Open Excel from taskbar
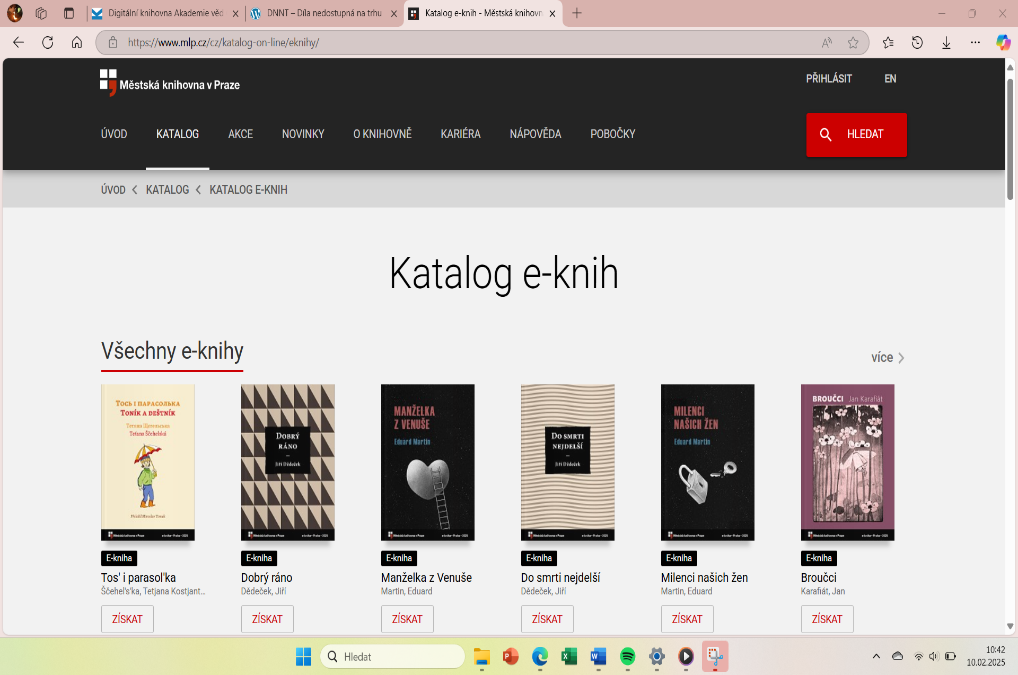 [x=569, y=657]
